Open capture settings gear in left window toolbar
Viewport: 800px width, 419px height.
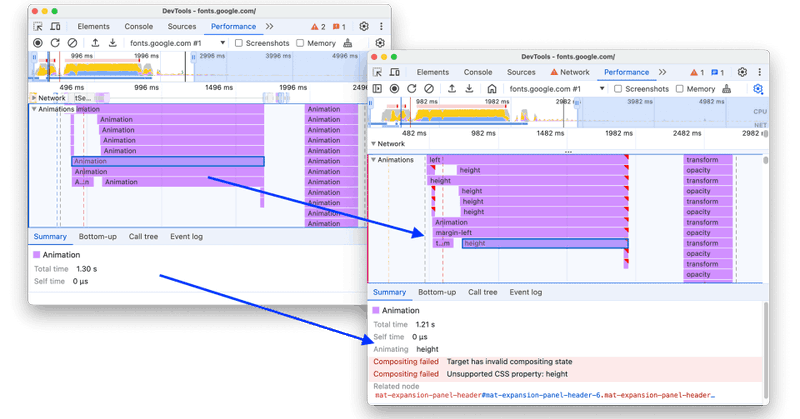pos(380,43)
